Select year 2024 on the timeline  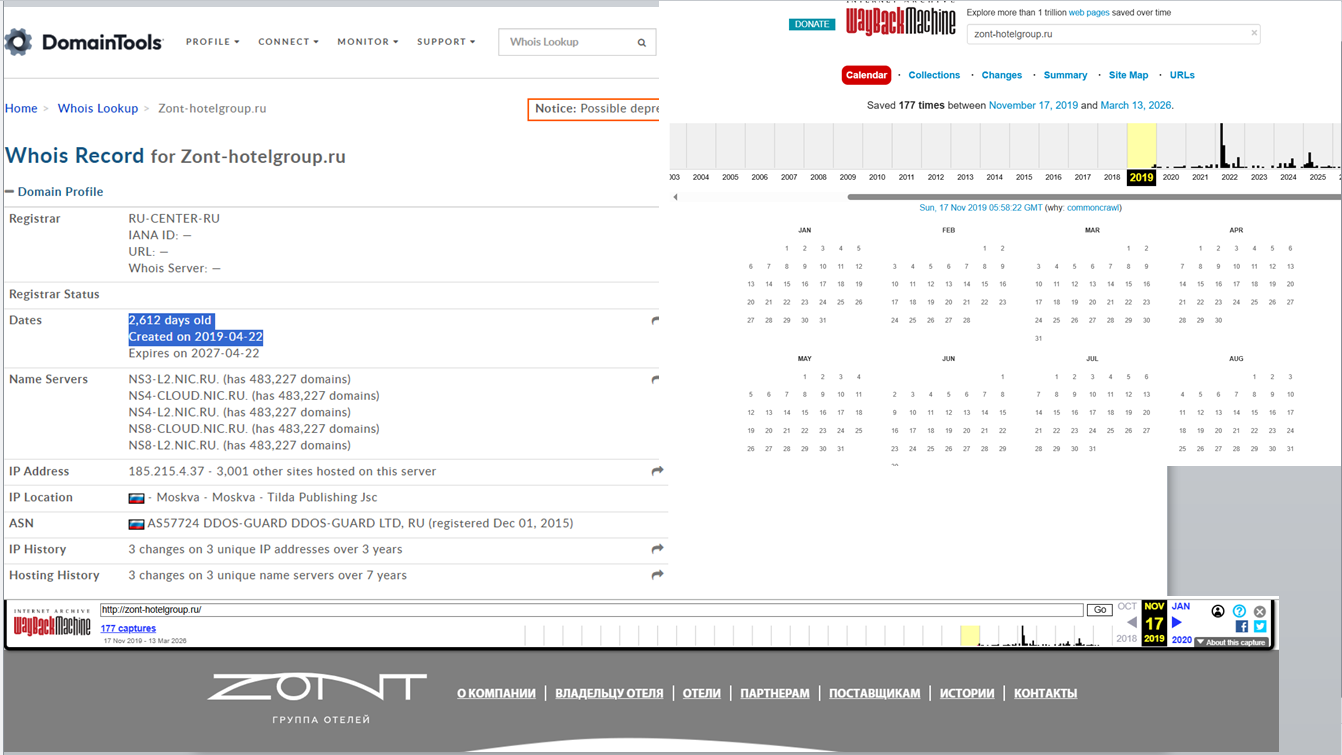click(1288, 177)
